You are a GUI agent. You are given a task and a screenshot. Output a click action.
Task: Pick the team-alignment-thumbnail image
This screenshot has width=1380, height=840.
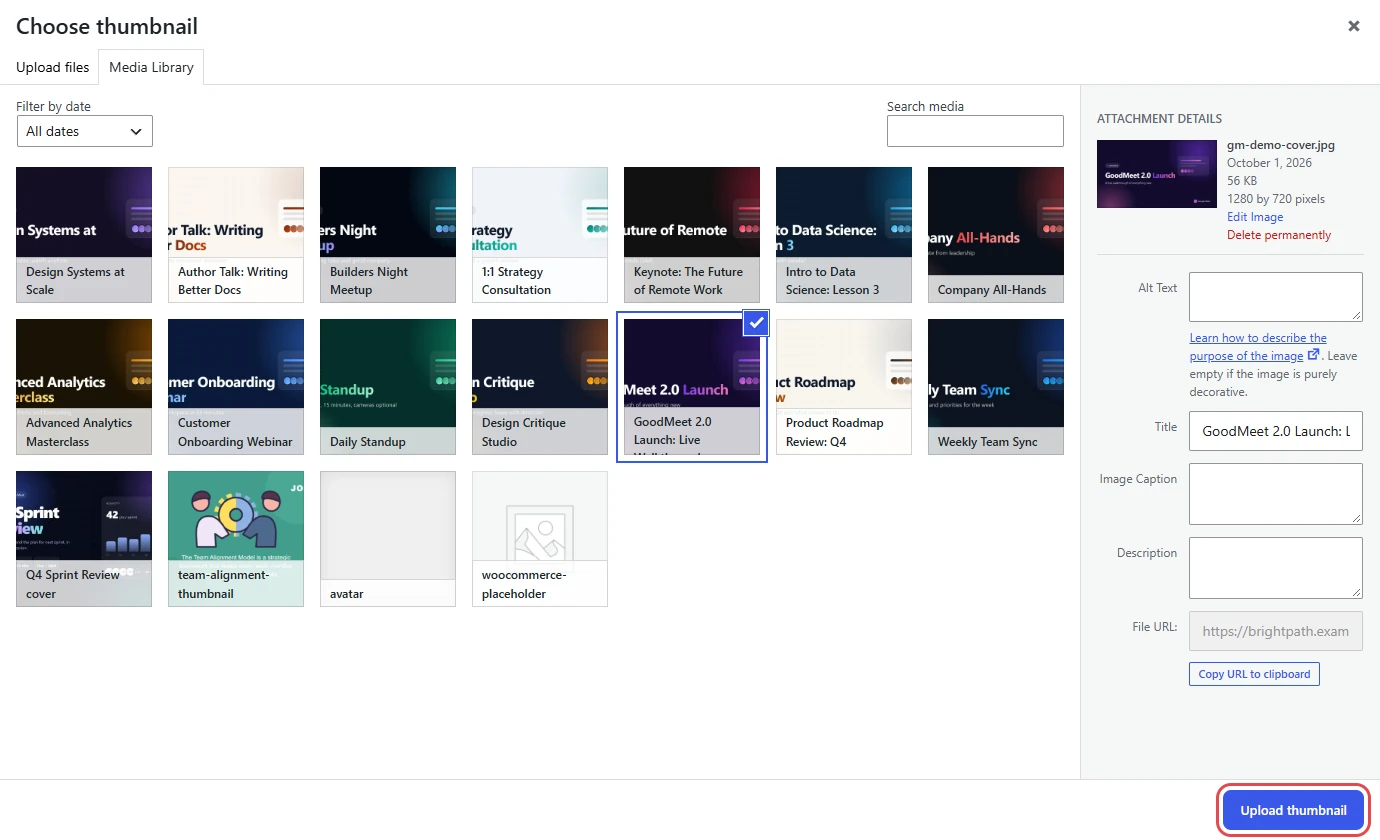[236, 539]
